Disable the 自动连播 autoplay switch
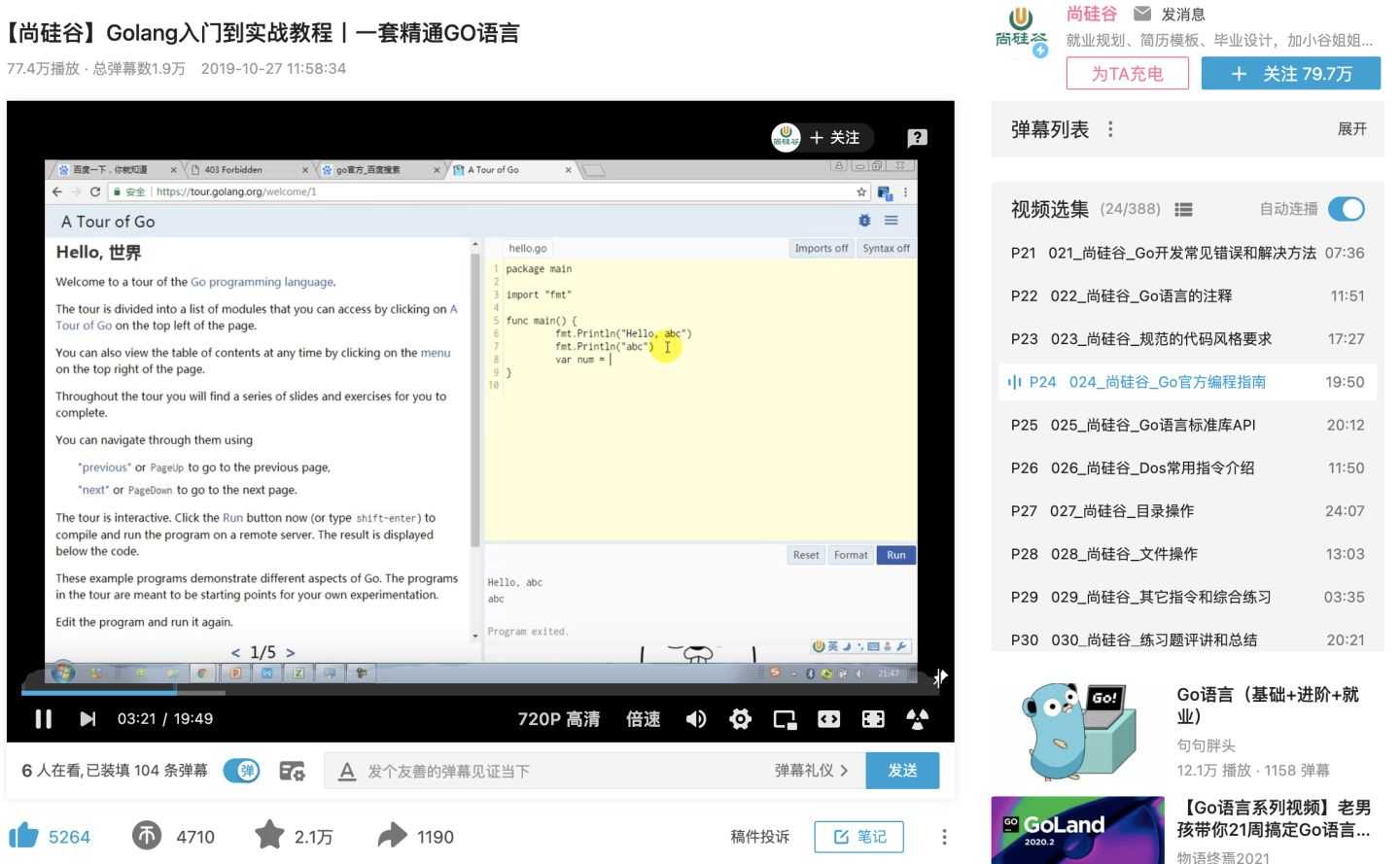Image resolution: width=1400 pixels, height=864 pixels. pos(1347,209)
